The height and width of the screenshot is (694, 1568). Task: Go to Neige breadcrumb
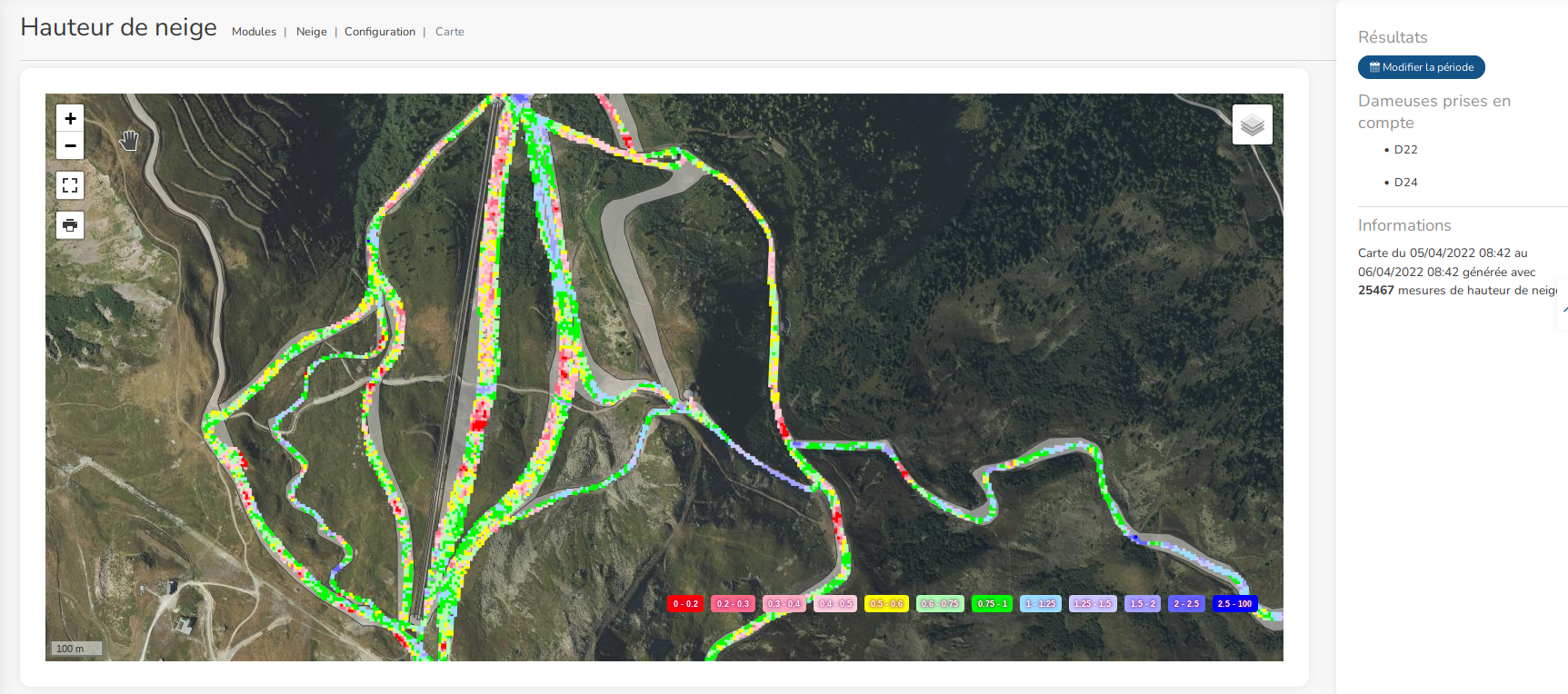tap(311, 32)
